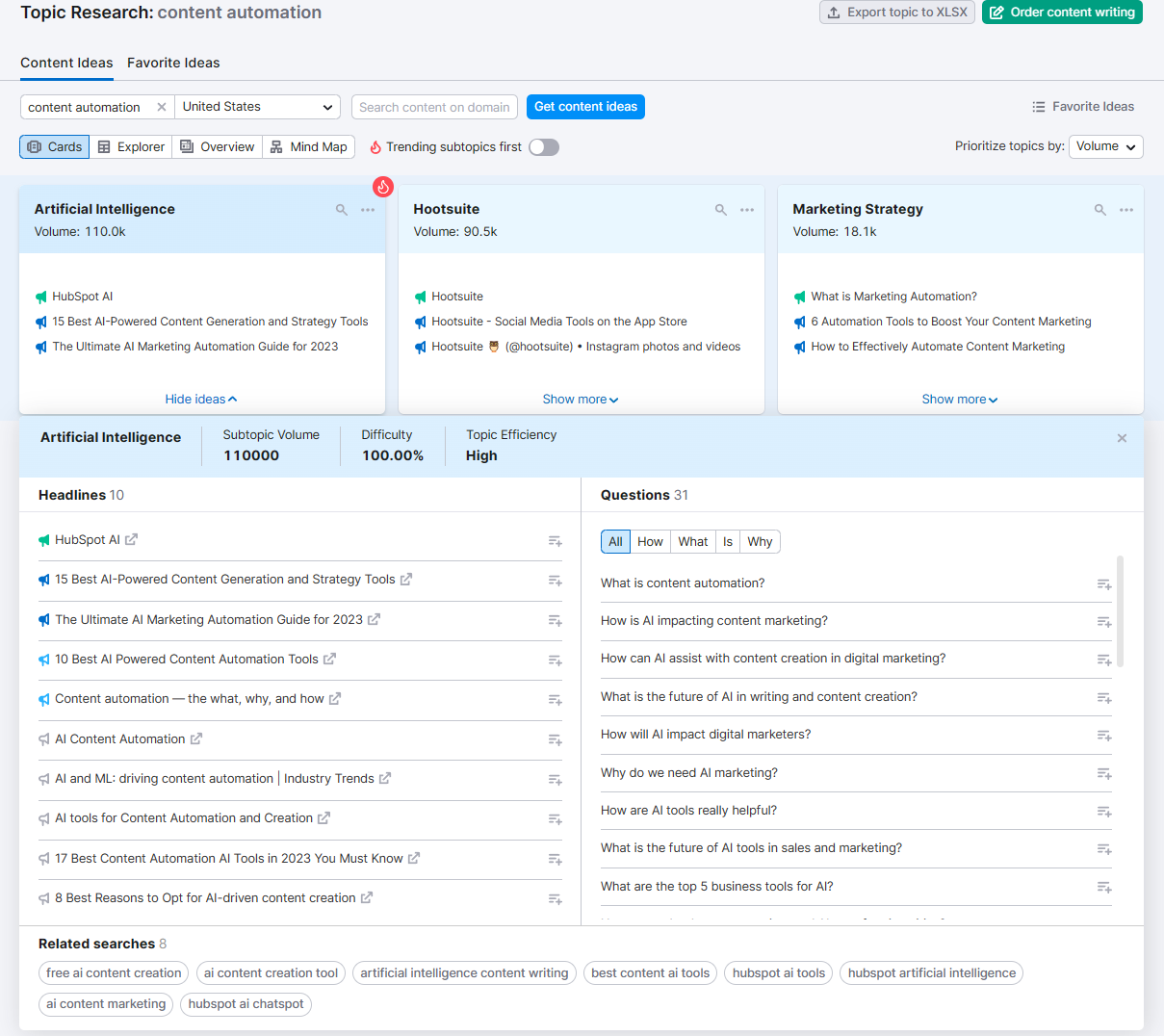Expand Show more on Hootsuite card

click(x=581, y=400)
